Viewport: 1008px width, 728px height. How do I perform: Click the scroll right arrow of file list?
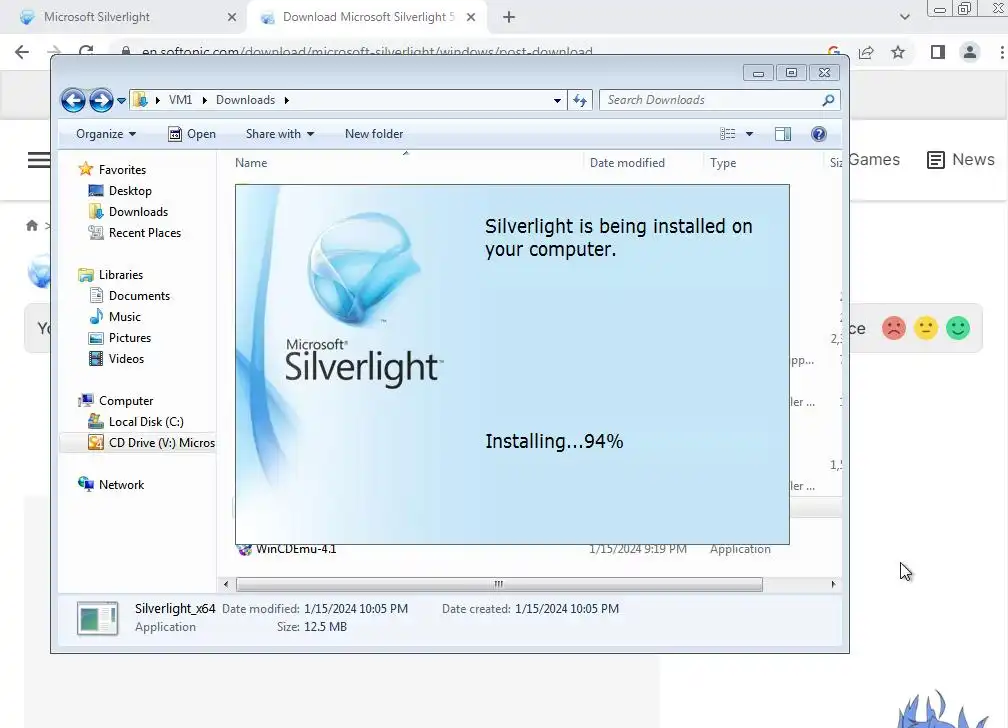833,585
